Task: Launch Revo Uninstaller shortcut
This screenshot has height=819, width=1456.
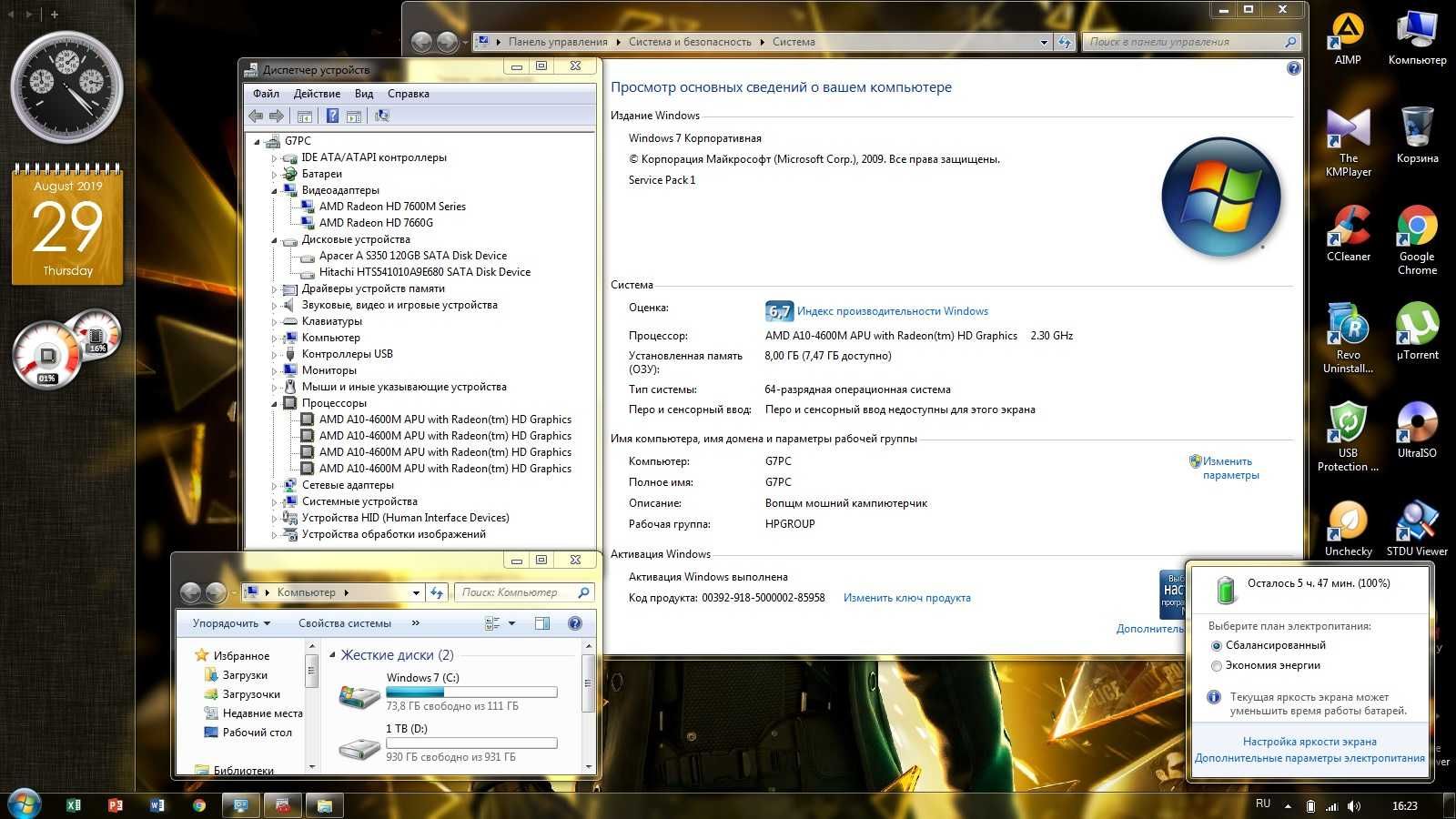Action: (1348, 339)
